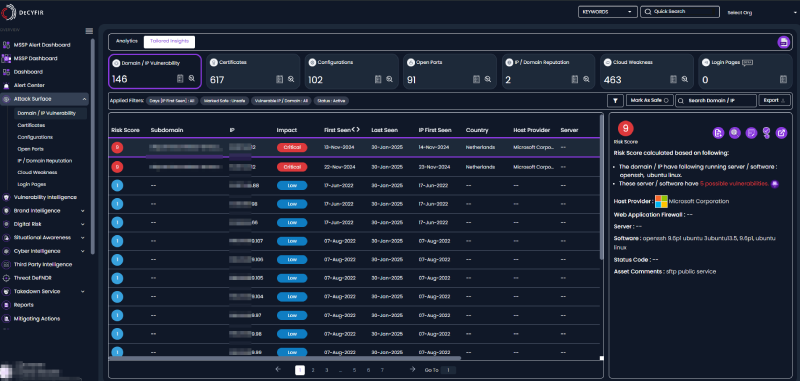The height and width of the screenshot is (381, 800).
Task: Click the purple search action icon in details
Action: pos(735,133)
